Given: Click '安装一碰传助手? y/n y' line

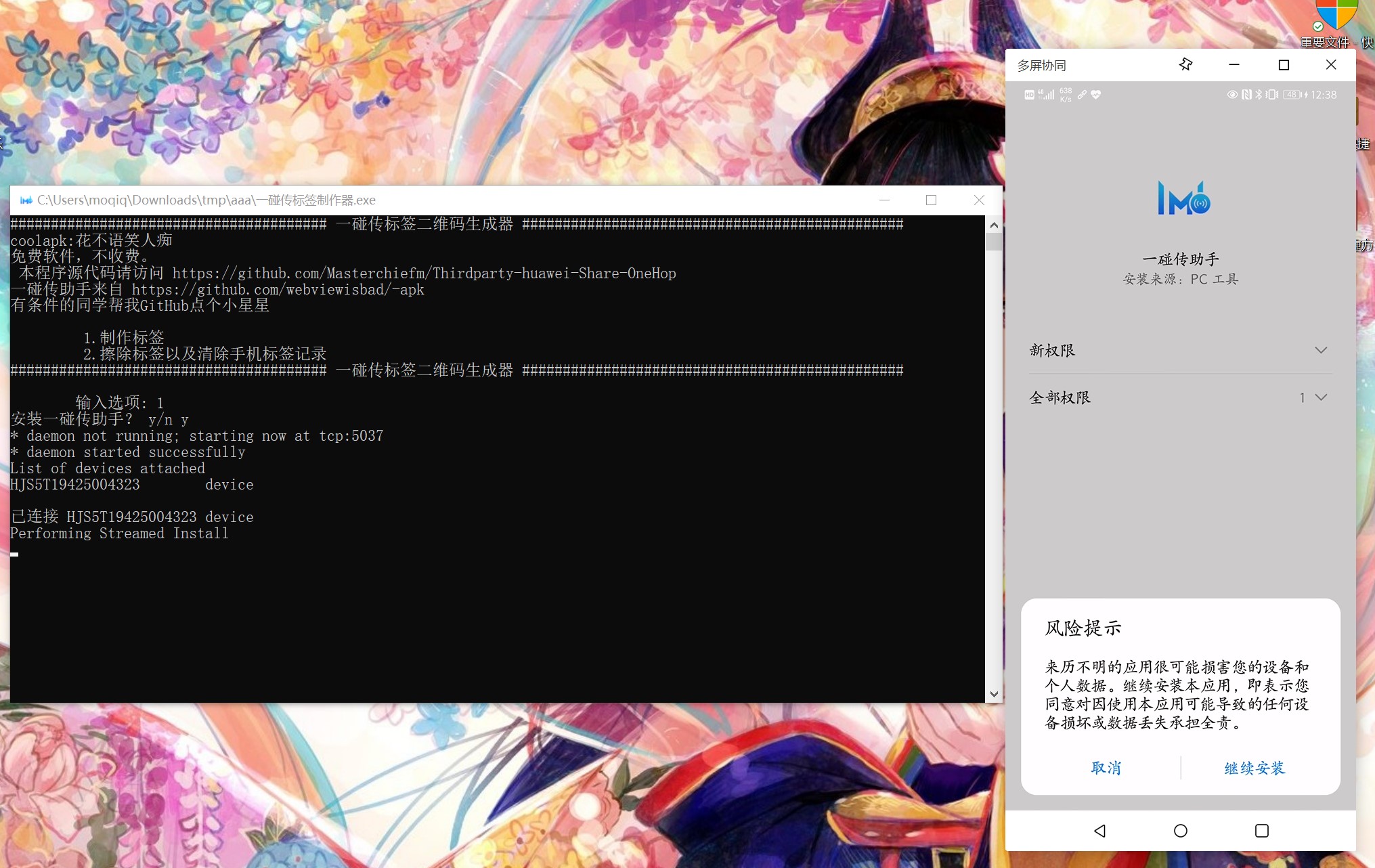Looking at the screenshot, I should [100, 420].
